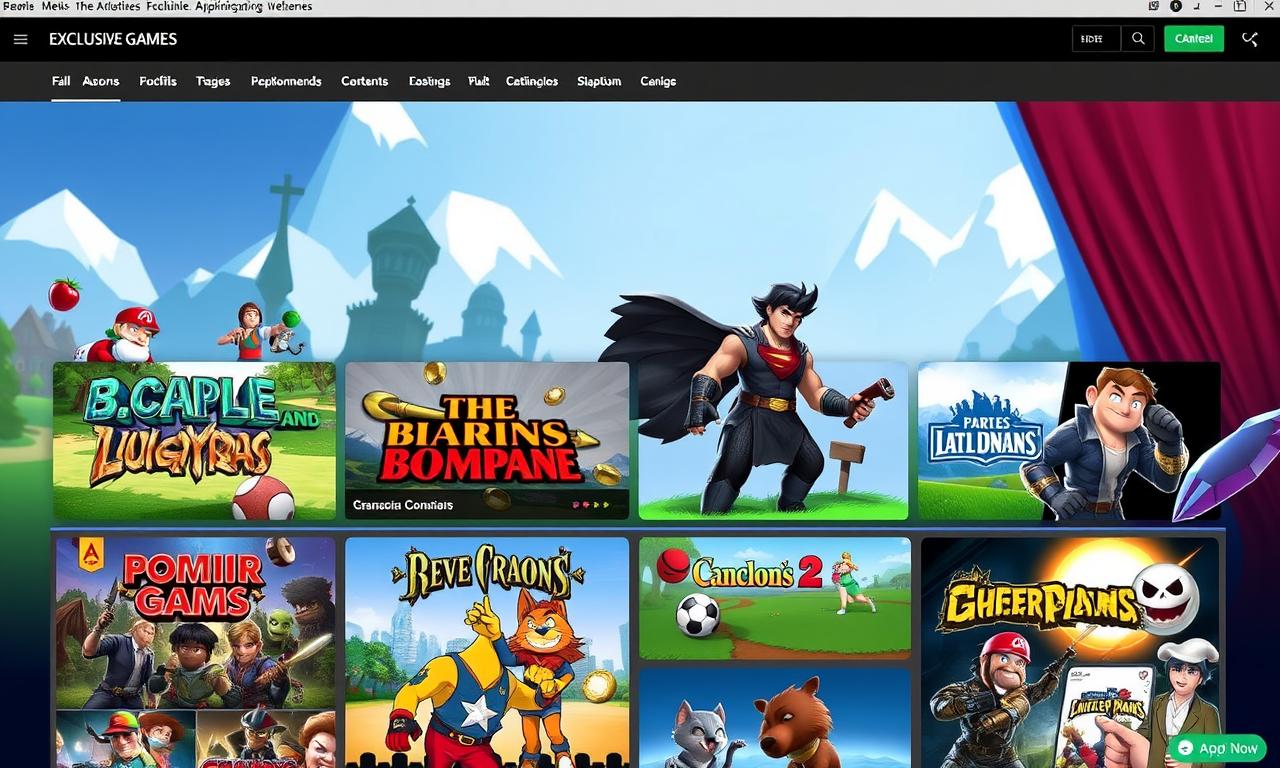Click the share icon in header
The image size is (1280, 768).
tap(1250, 39)
